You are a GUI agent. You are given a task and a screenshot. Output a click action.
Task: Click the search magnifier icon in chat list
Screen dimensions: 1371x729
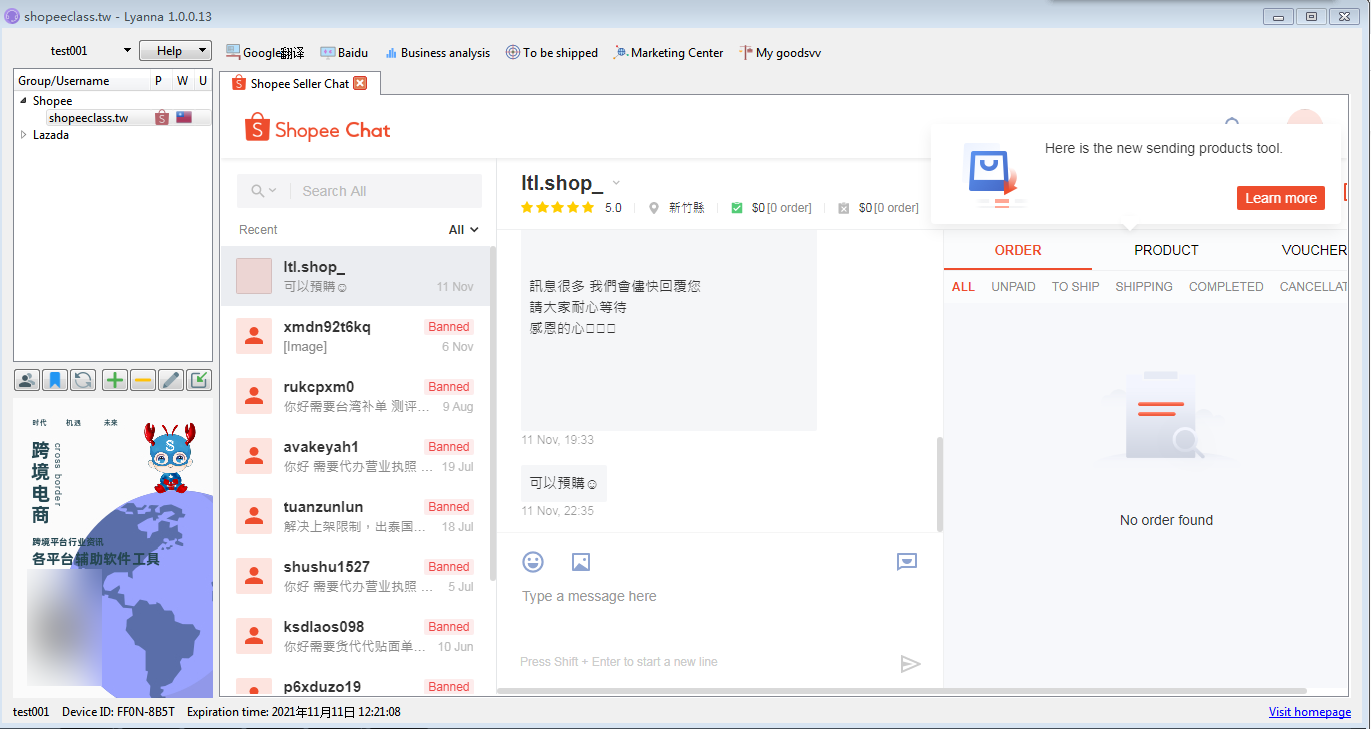[x=258, y=191]
